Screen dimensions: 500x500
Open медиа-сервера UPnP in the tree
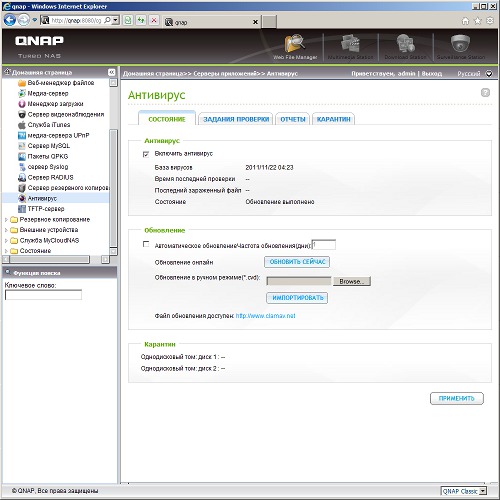(x=58, y=135)
